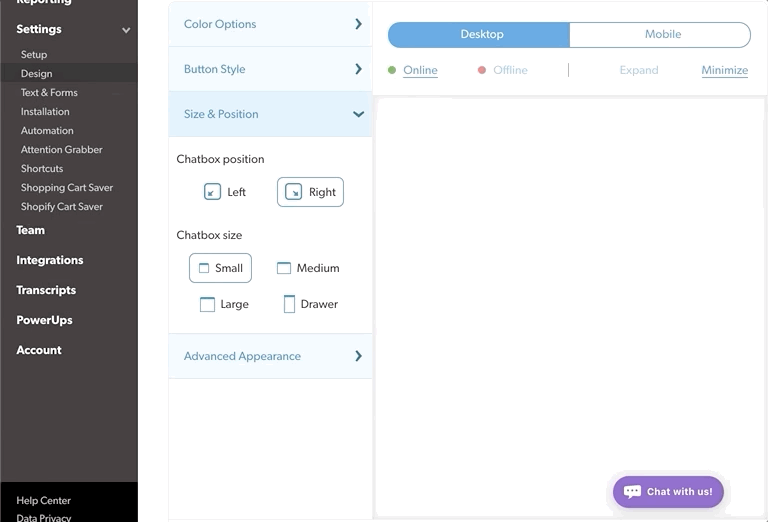Screen dimensions: 768x522
Task: Choose the Small chatbox size label
Action: (x=229, y=268)
